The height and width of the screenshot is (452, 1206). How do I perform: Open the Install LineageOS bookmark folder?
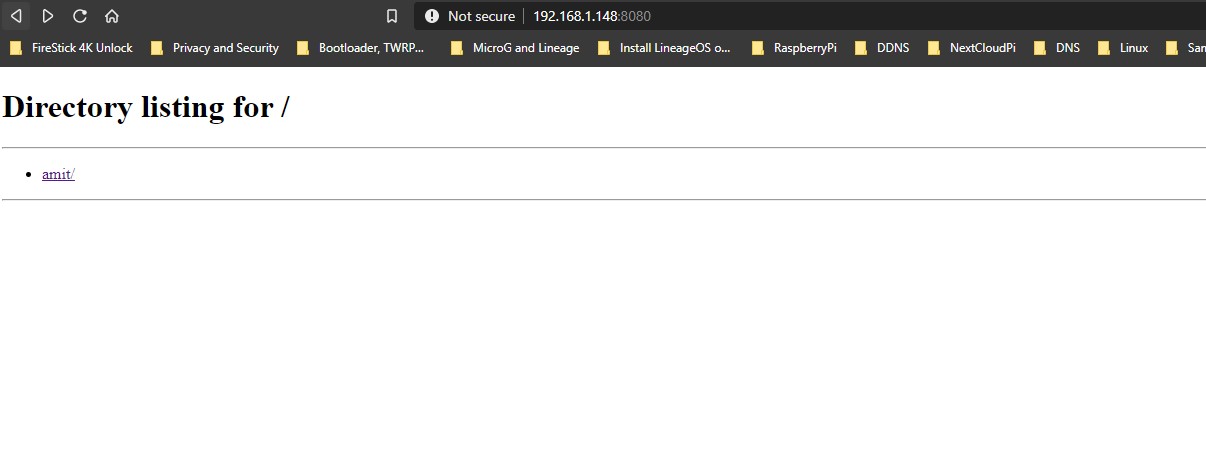tap(665, 48)
